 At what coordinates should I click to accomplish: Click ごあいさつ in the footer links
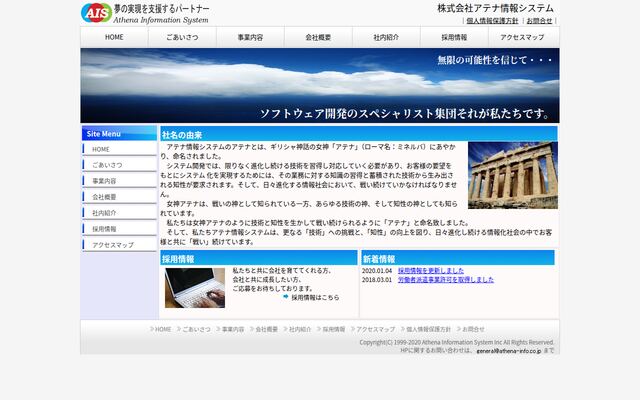pos(196,329)
